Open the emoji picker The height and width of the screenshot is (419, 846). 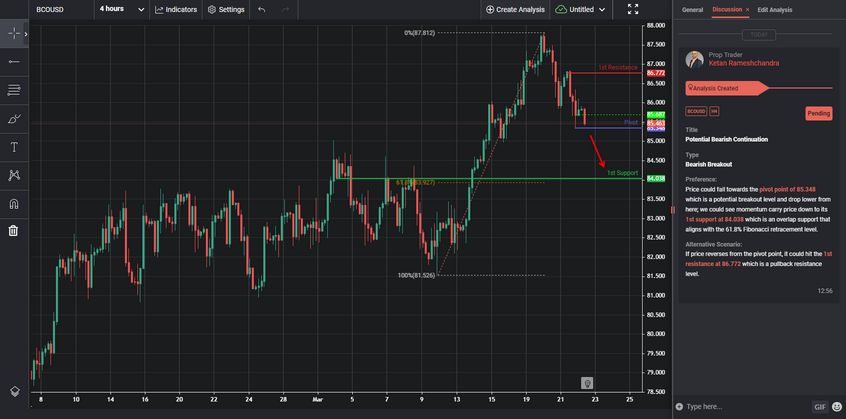tap(837, 407)
